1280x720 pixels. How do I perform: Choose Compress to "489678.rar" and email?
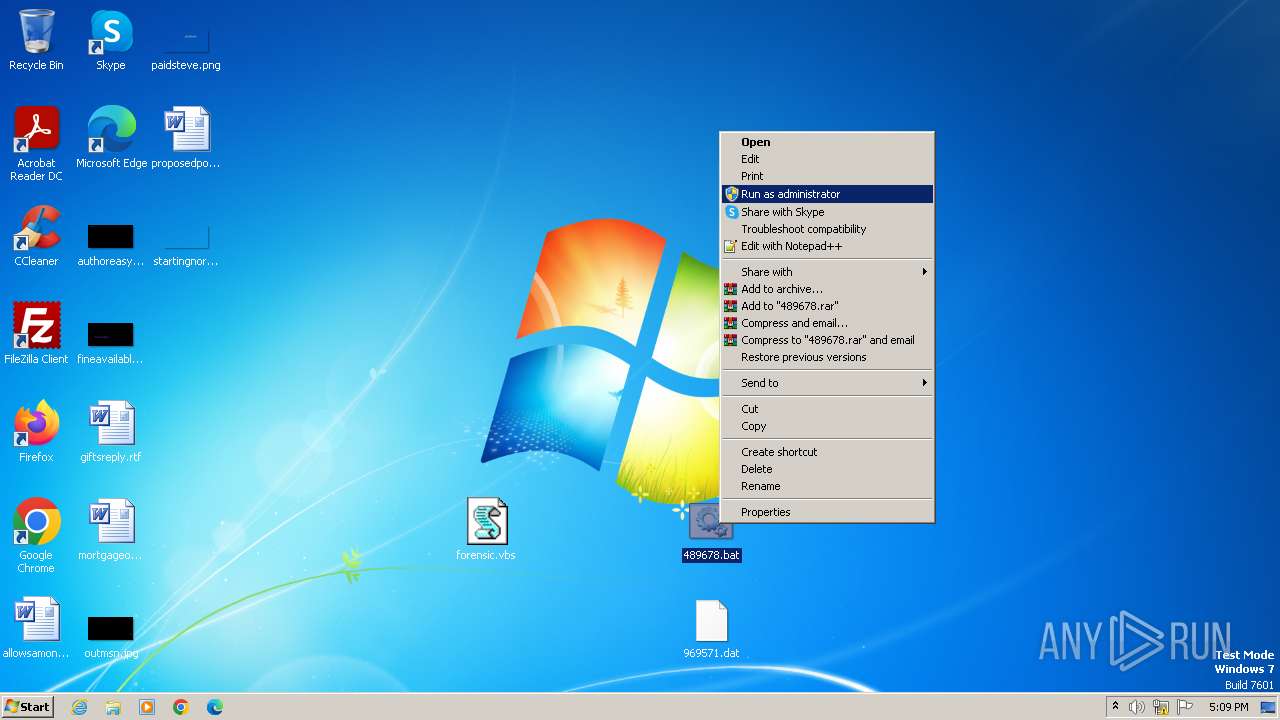click(x=827, y=340)
